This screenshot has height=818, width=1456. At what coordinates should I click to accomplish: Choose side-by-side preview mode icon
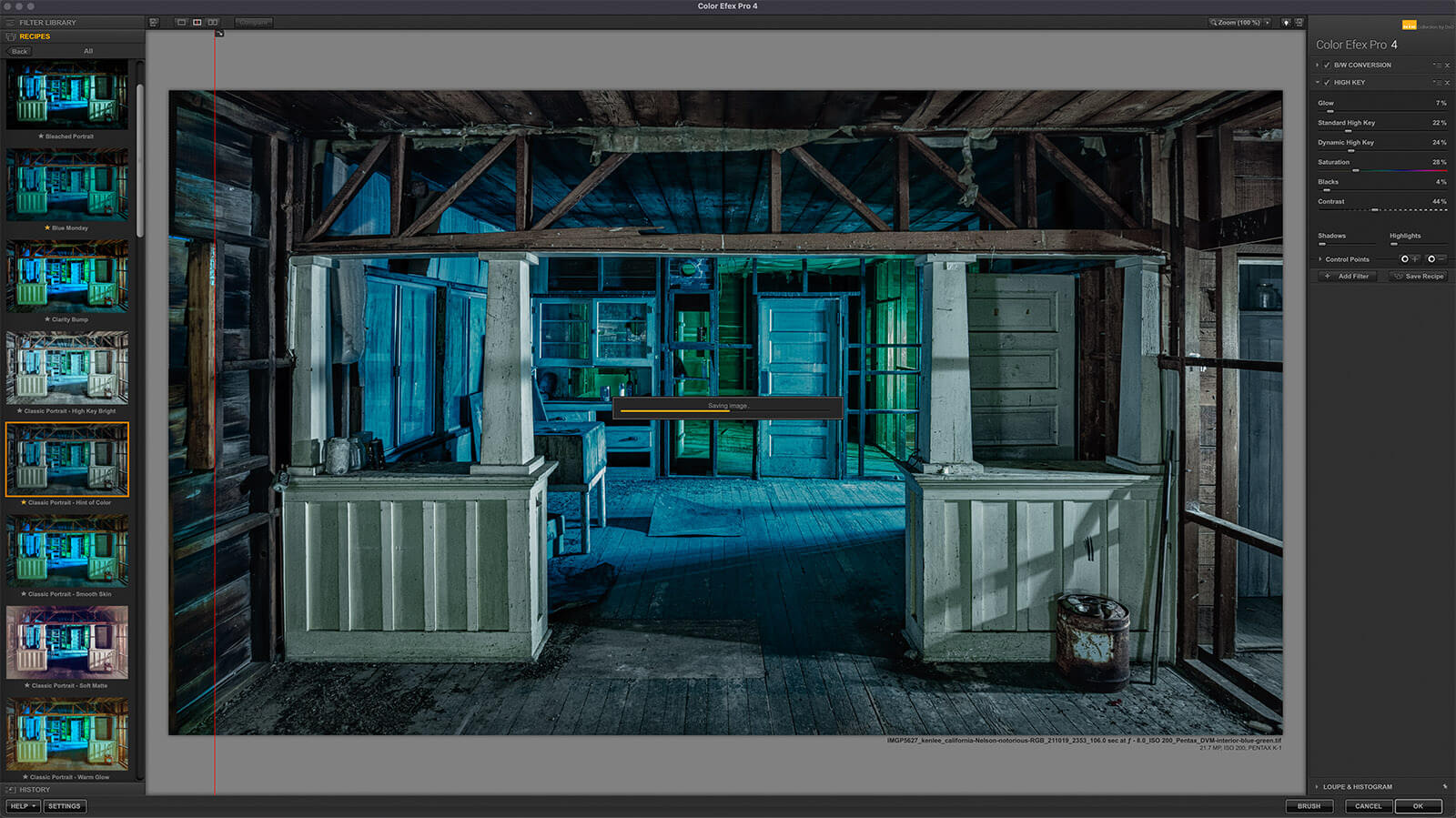(x=213, y=22)
